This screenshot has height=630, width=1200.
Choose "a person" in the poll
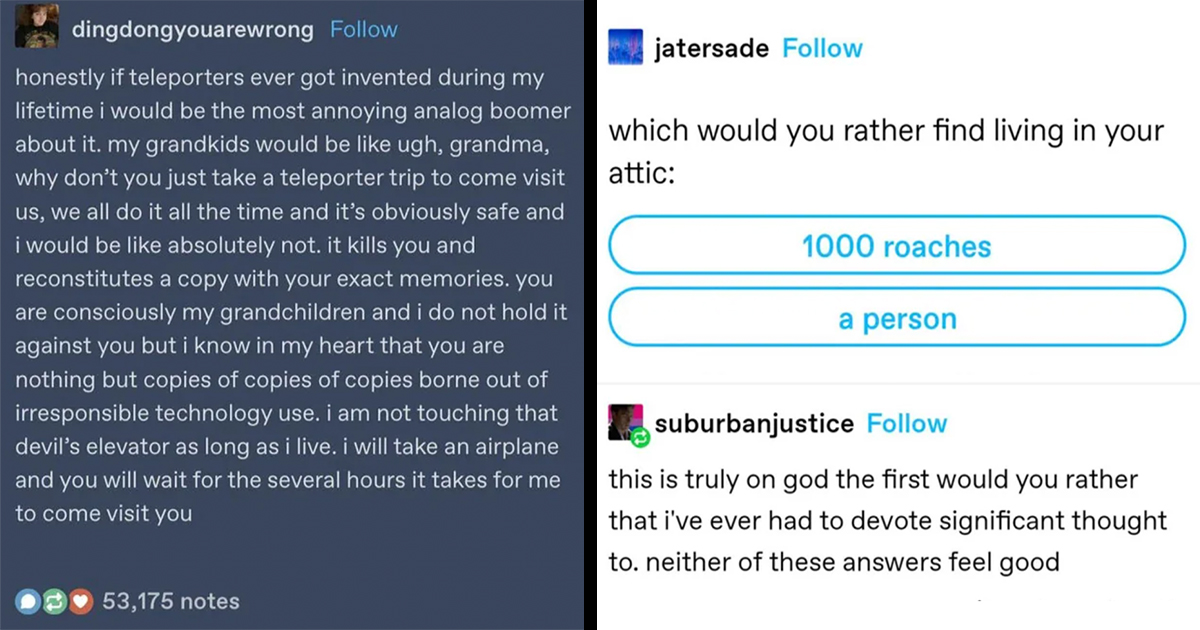(x=896, y=320)
